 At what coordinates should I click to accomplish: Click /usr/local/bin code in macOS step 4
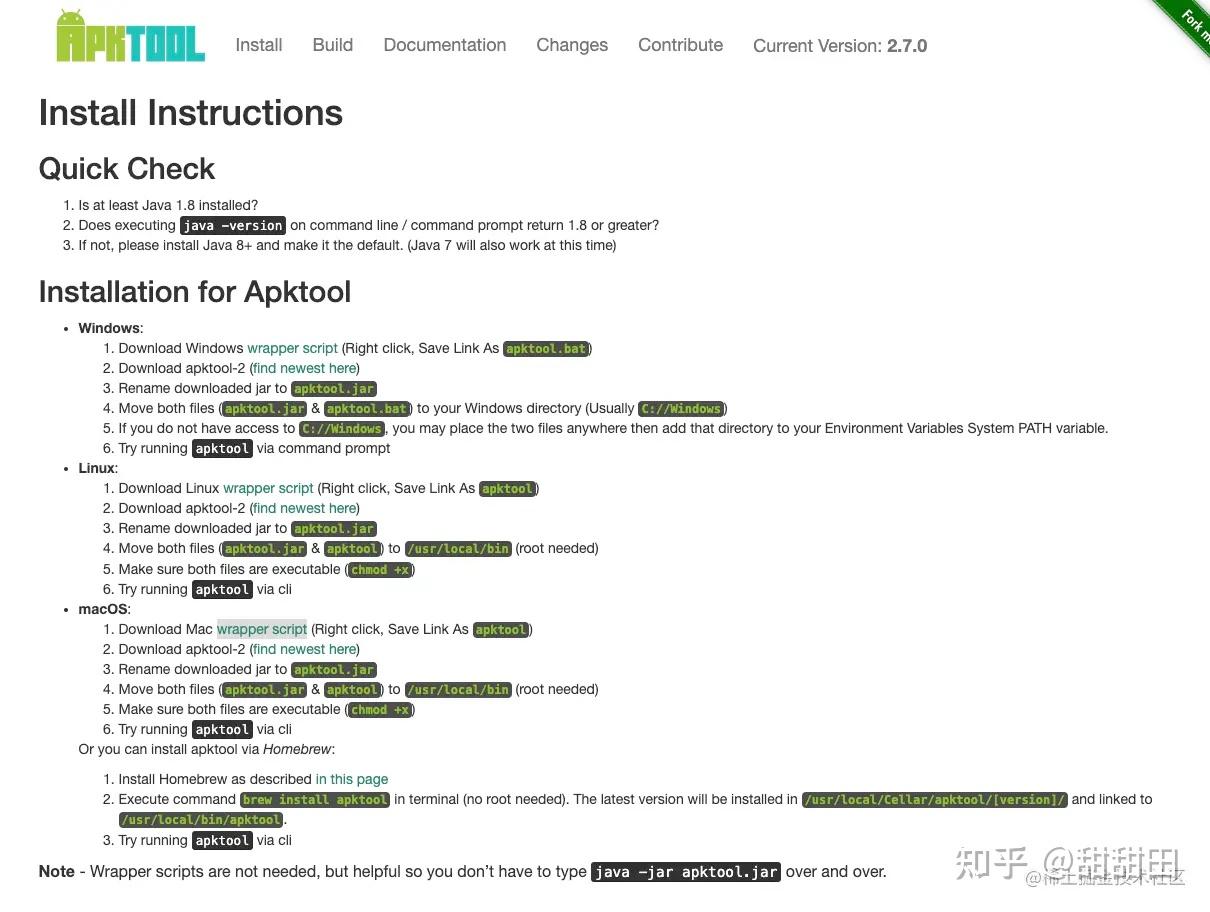458,690
